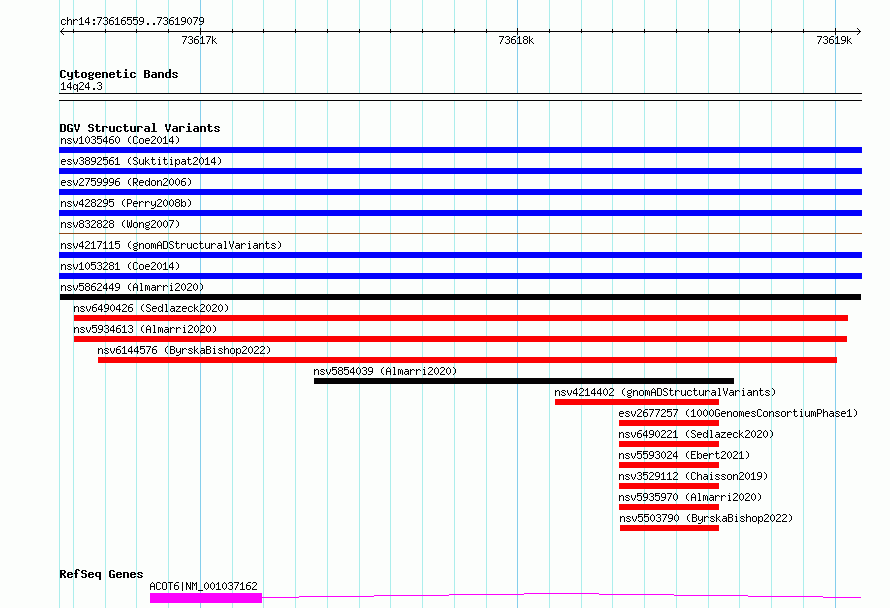Open the ACOT6|NM_001037162 gene label
This screenshot has width=890, height=608.
point(203,586)
